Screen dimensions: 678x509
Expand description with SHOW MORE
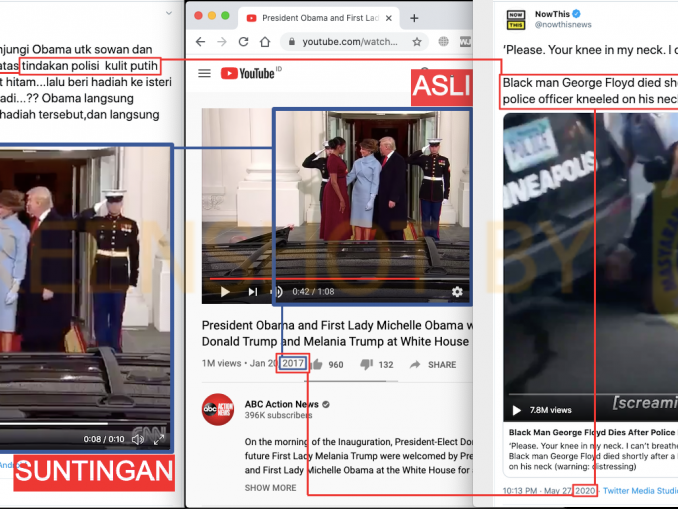270,488
